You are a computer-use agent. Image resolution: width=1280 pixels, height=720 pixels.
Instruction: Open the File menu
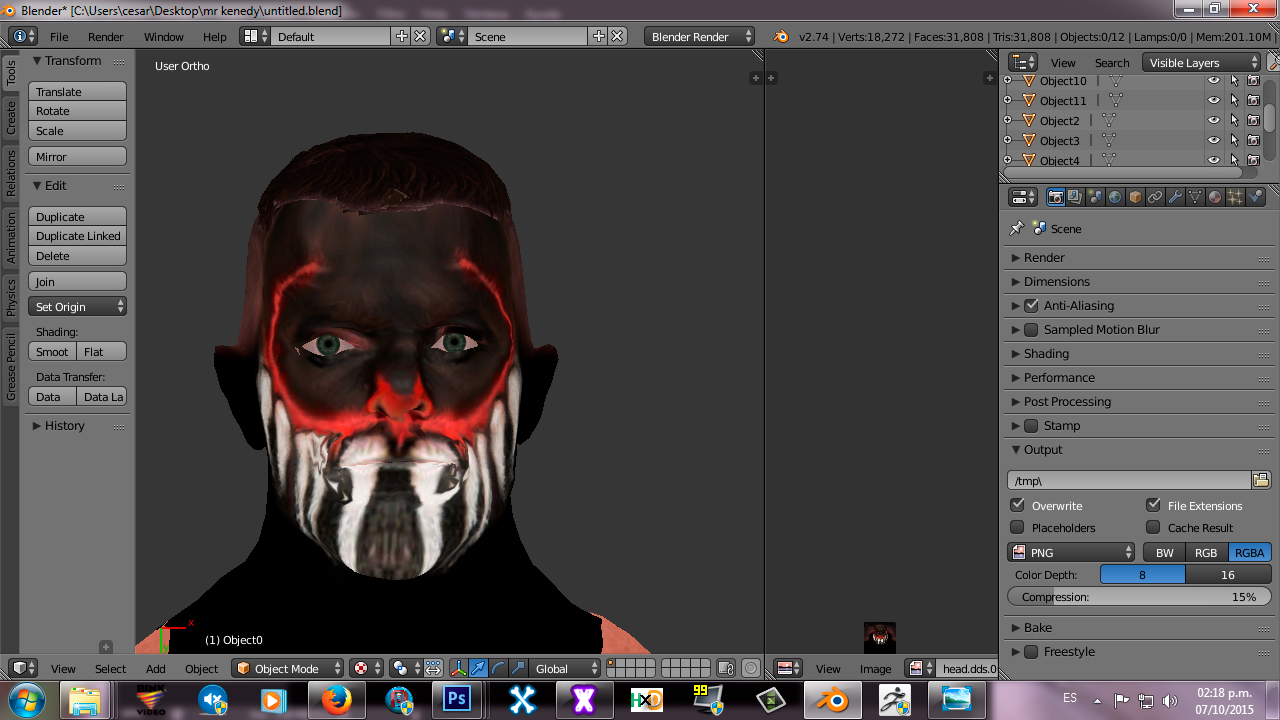pos(59,36)
